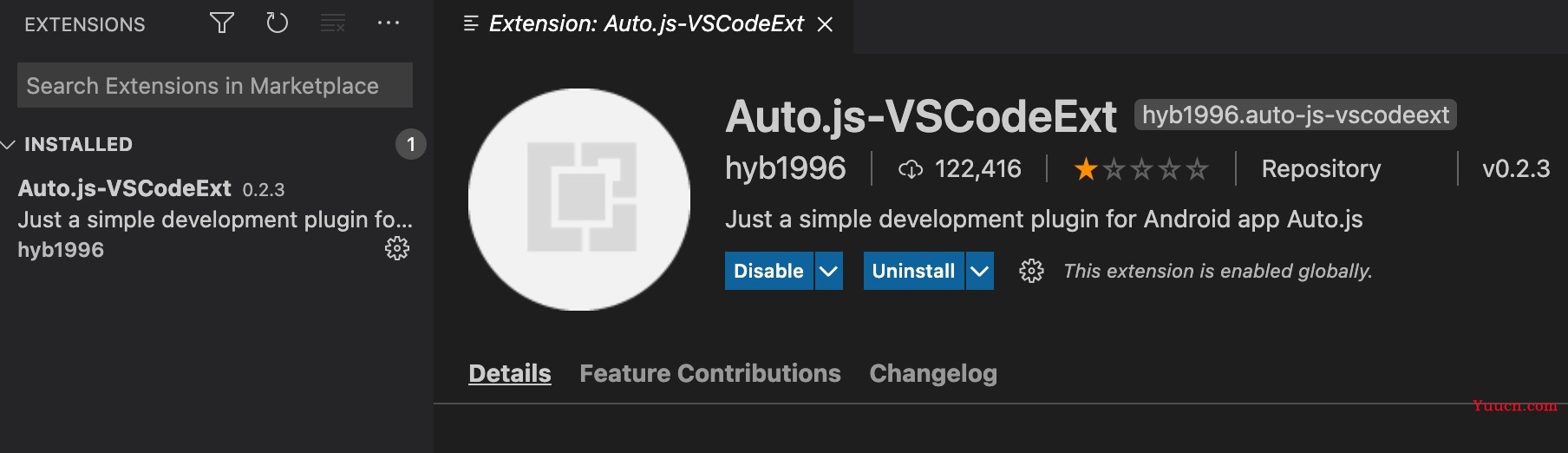Image resolution: width=1568 pixels, height=453 pixels.
Task: Click the Uninstall button
Action: tap(913, 271)
